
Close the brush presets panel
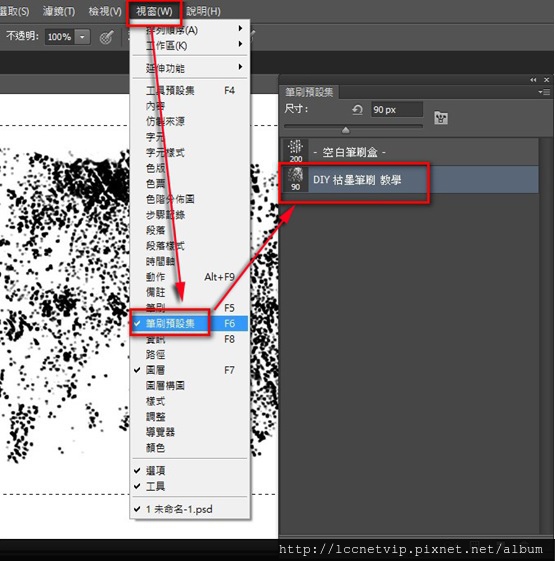pos(546,80)
